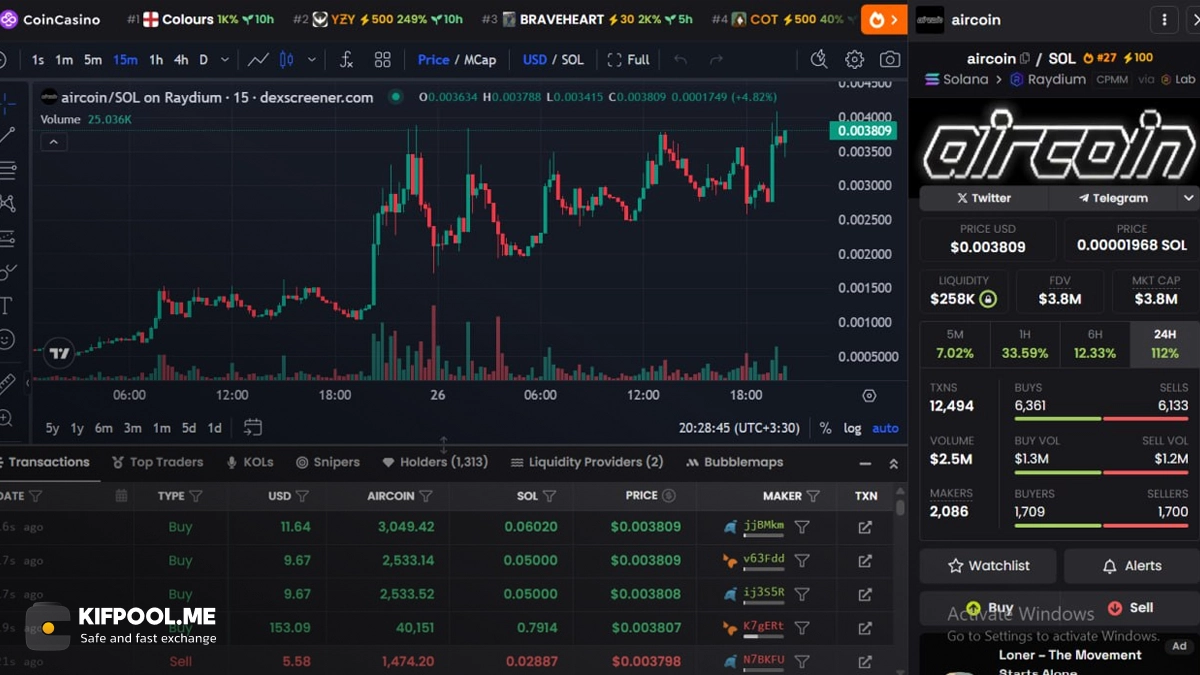This screenshot has width=1200, height=675.
Task: Take a chart snapshot with camera icon
Action: [889, 60]
